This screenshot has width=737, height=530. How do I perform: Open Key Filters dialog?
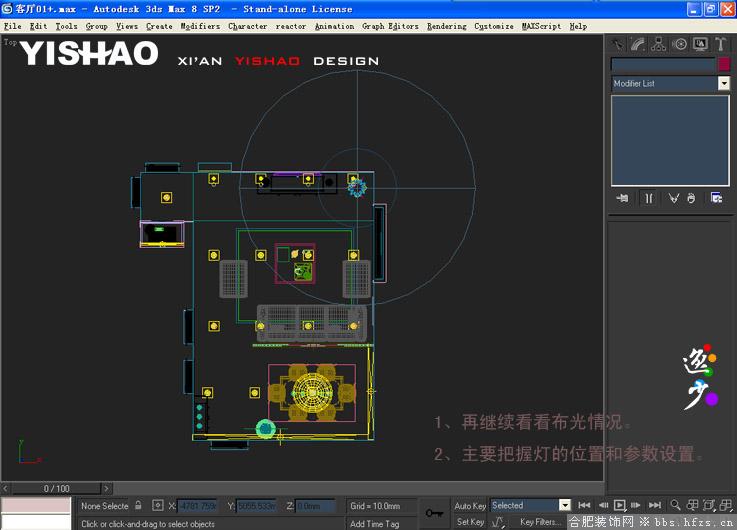tap(540, 522)
